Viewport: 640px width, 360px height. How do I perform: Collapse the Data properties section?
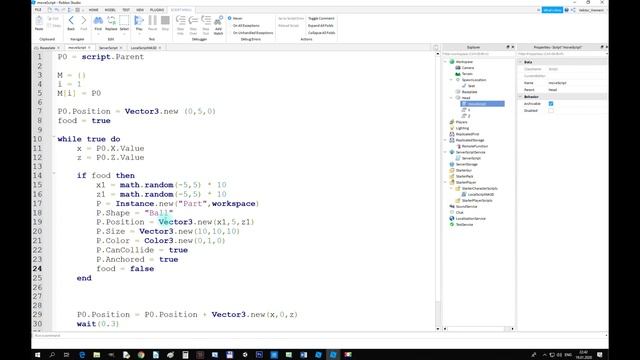click(x=520, y=62)
